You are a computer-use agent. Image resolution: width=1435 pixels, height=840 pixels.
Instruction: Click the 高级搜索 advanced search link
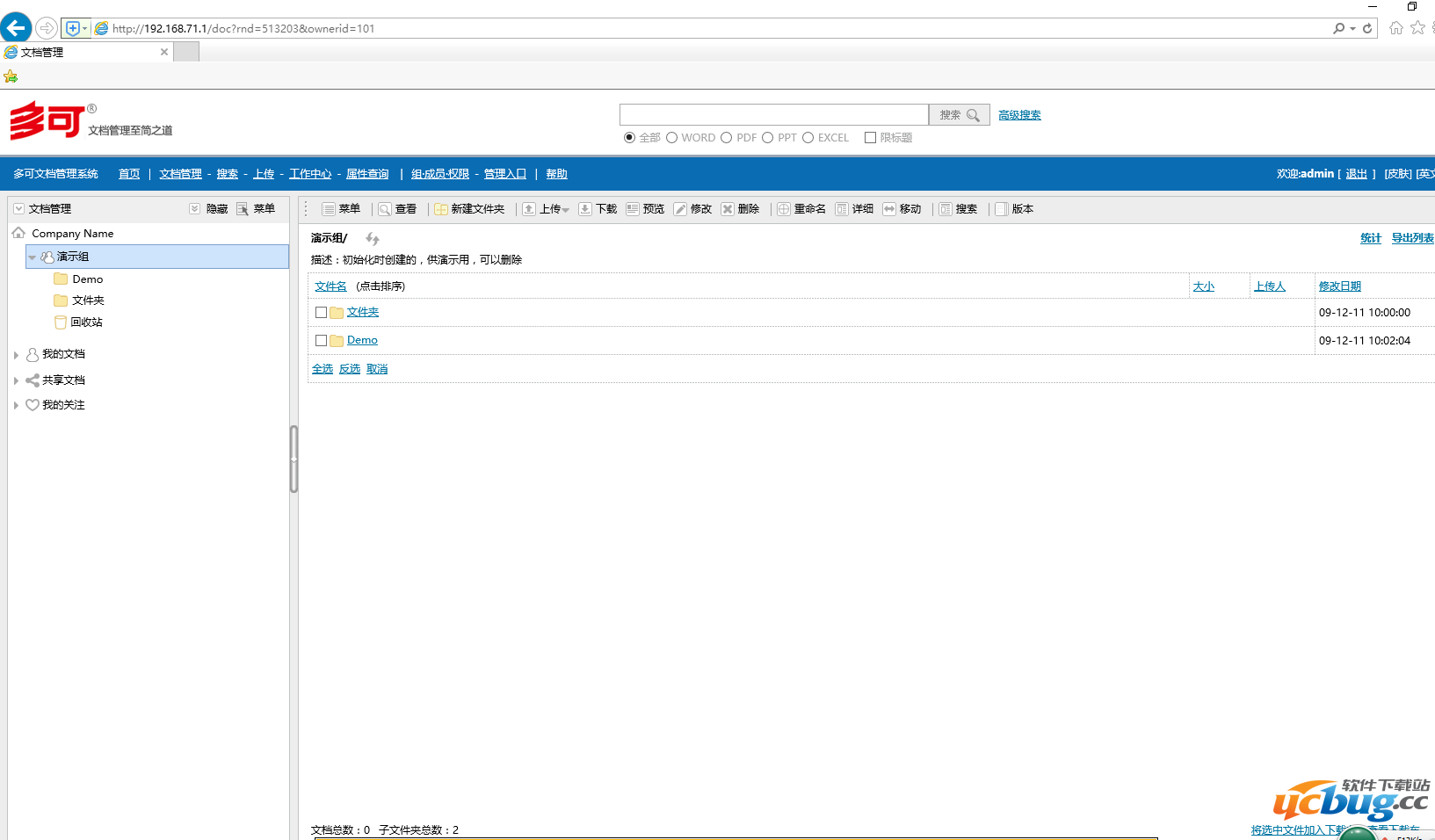point(1019,115)
